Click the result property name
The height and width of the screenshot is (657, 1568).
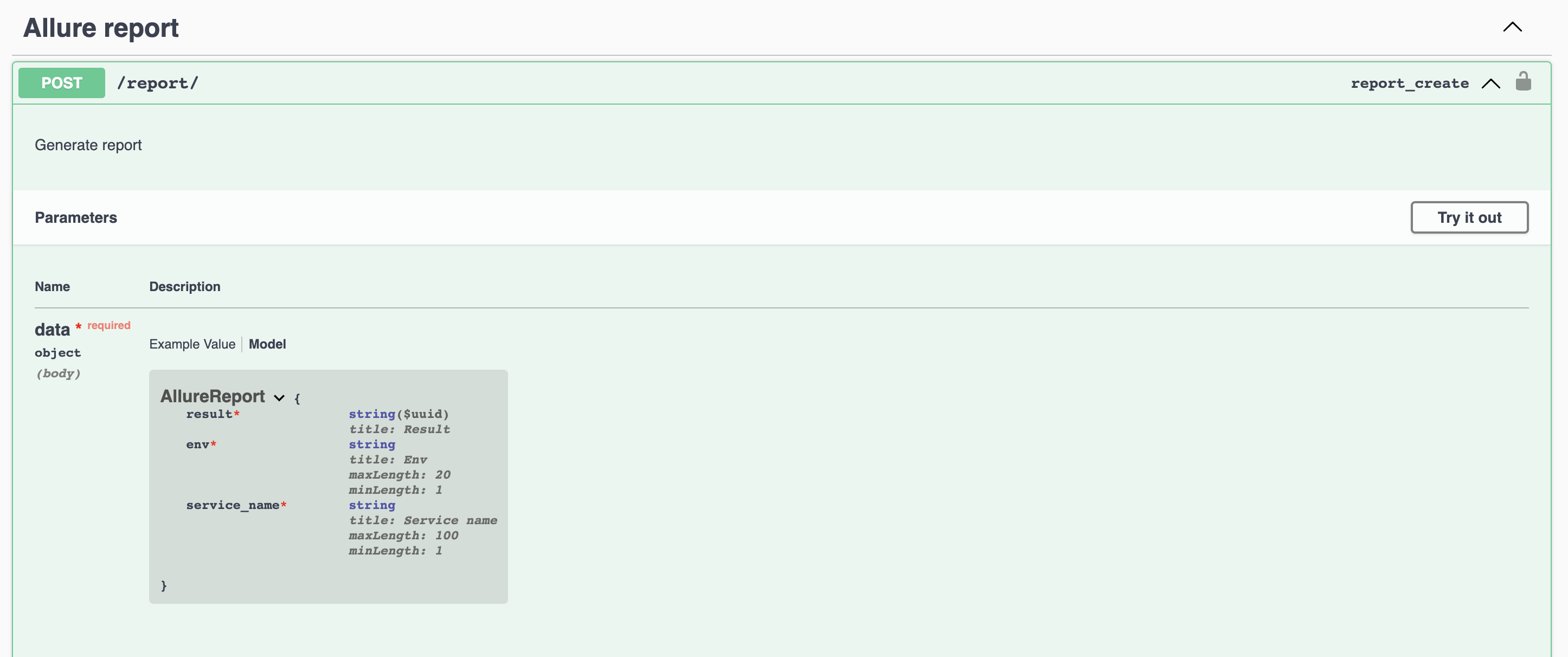[x=209, y=414]
